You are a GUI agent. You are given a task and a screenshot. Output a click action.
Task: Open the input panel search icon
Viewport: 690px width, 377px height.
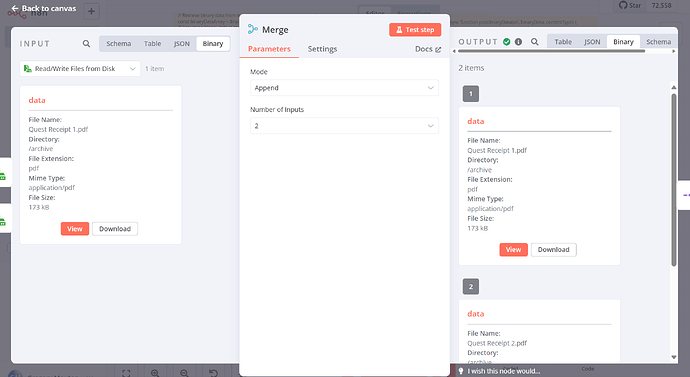(86, 44)
